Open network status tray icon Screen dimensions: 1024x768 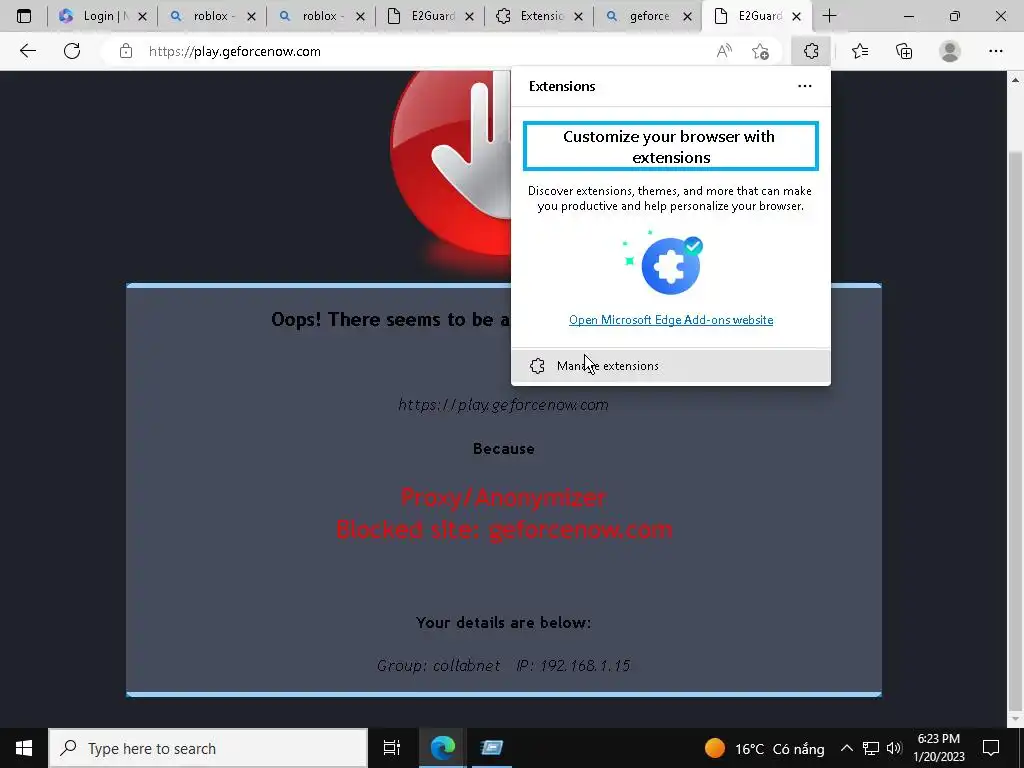click(x=871, y=748)
